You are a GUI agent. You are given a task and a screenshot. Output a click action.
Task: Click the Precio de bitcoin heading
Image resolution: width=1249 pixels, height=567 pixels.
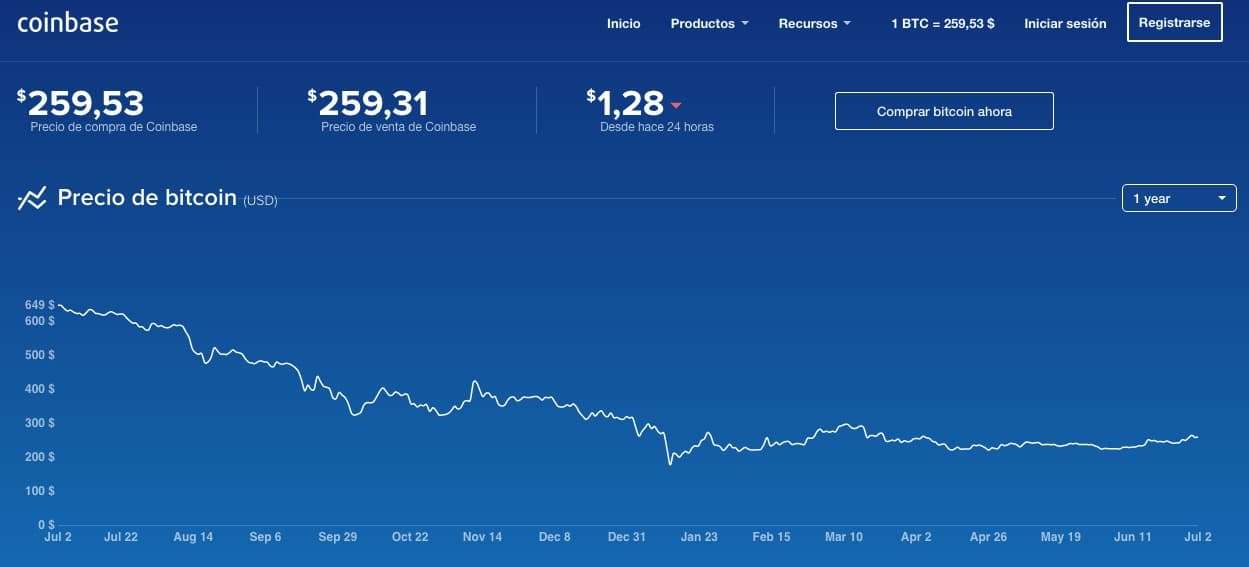(x=147, y=197)
